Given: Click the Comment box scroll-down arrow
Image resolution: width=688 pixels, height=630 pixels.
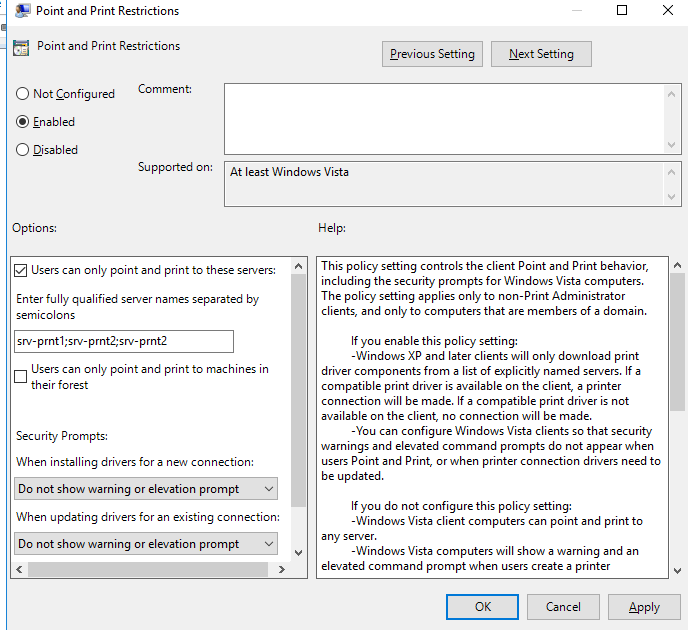Looking at the screenshot, I should (x=671, y=145).
